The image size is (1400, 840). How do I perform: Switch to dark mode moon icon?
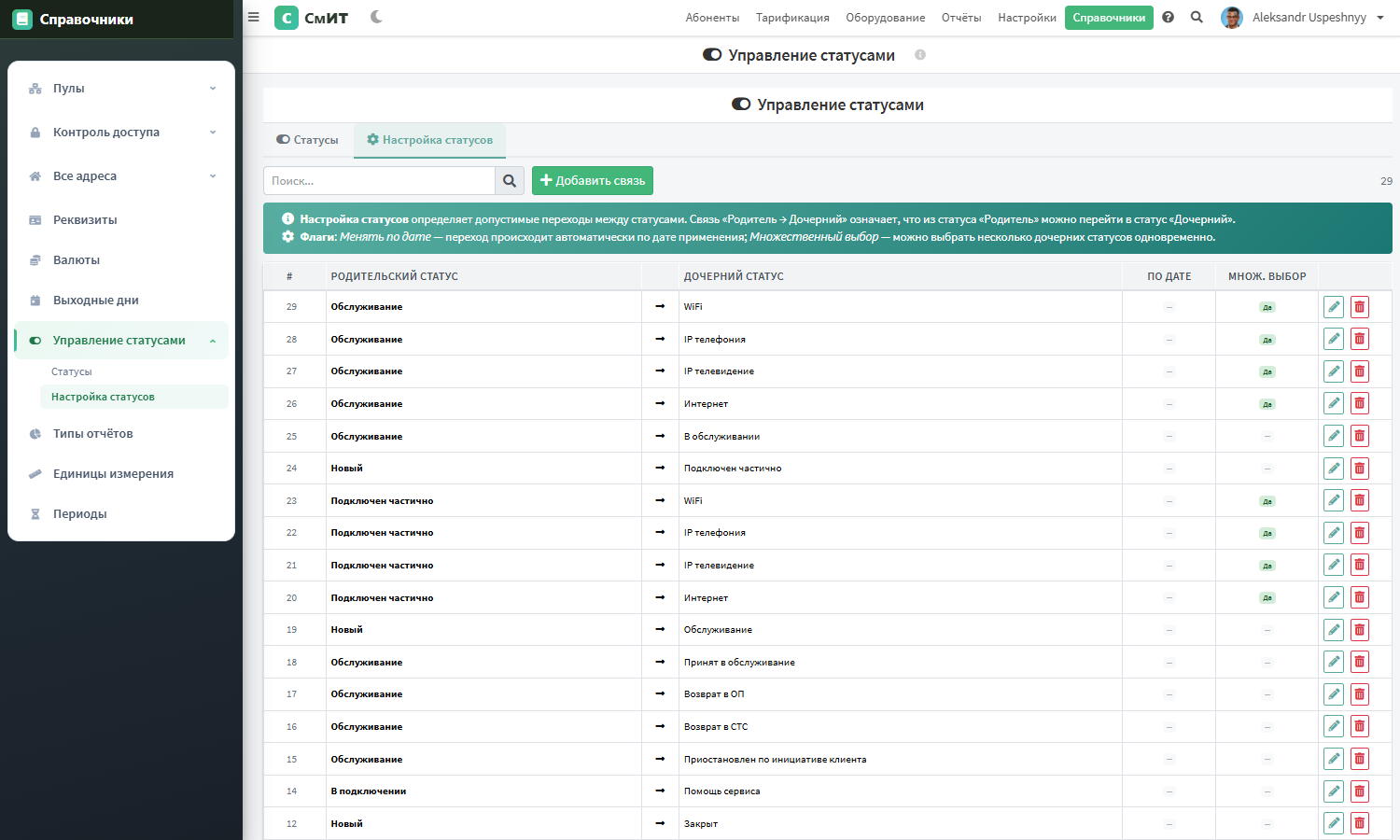click(x=376, y=17)
